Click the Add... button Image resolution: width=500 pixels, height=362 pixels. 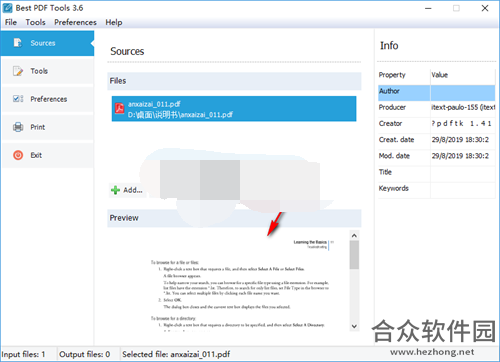(127, 190)
